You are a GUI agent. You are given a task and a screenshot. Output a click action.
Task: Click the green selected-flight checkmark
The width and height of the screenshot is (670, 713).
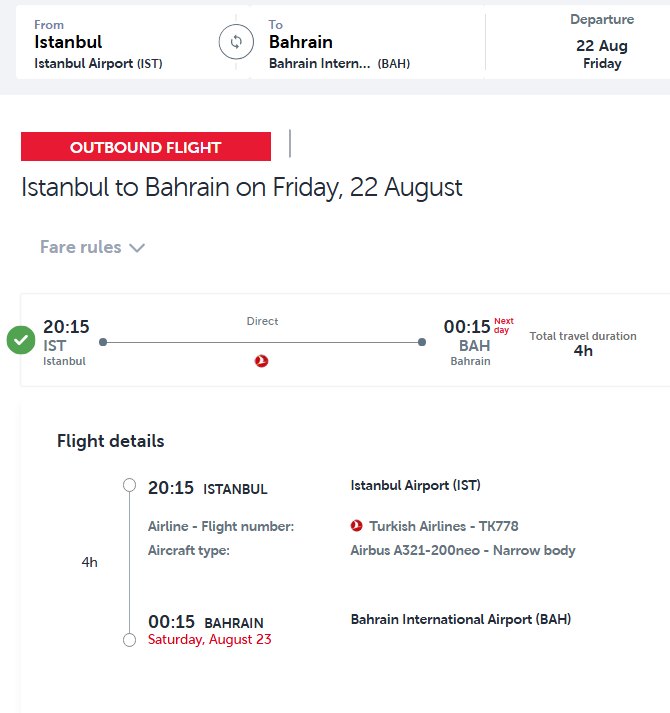click(21, 340)
